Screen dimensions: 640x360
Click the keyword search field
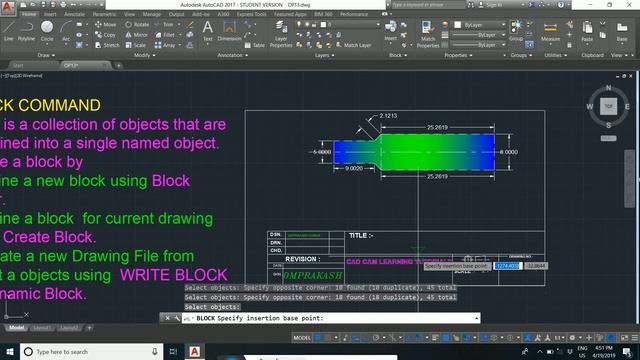click(x=428, y=5)
